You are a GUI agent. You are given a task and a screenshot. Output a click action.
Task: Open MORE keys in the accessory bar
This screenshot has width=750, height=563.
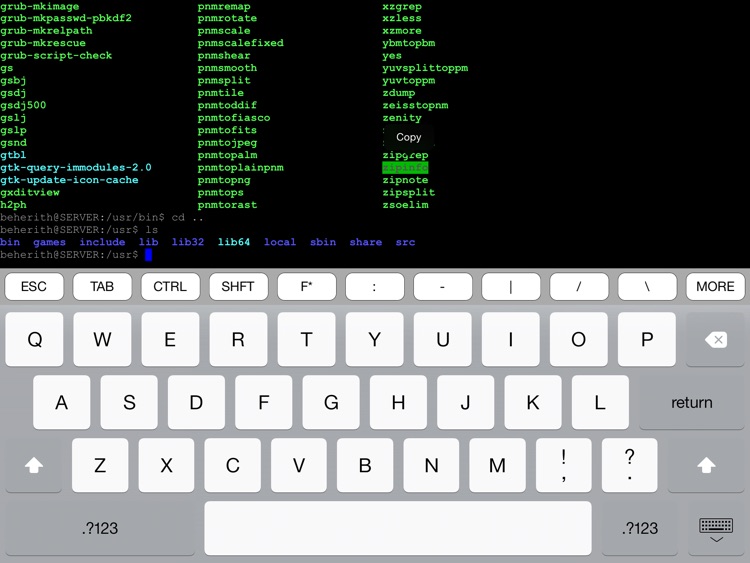click(715, 287)
